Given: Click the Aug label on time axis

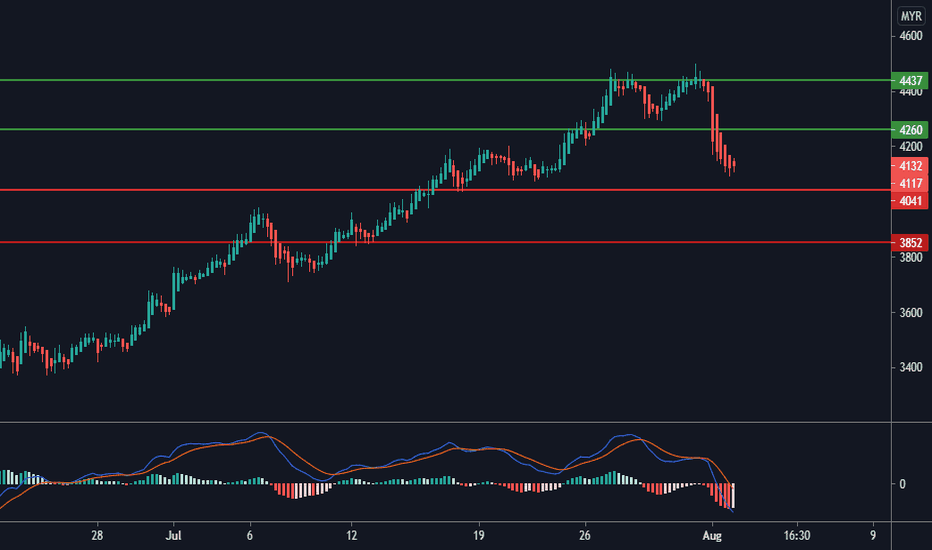Looking at the screenshot, I should click(x=712, y=536).
